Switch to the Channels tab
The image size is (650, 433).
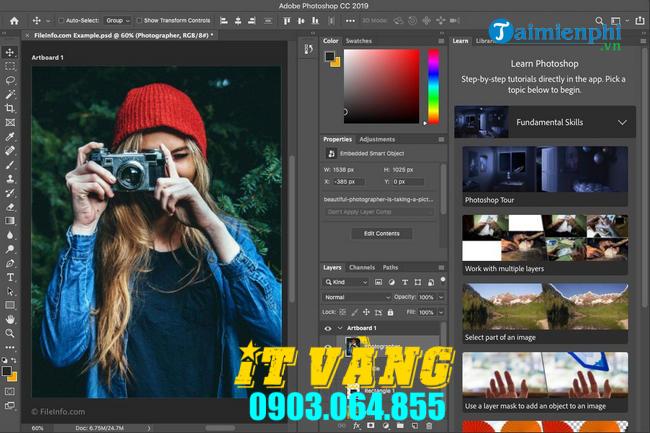coord(361,267)
